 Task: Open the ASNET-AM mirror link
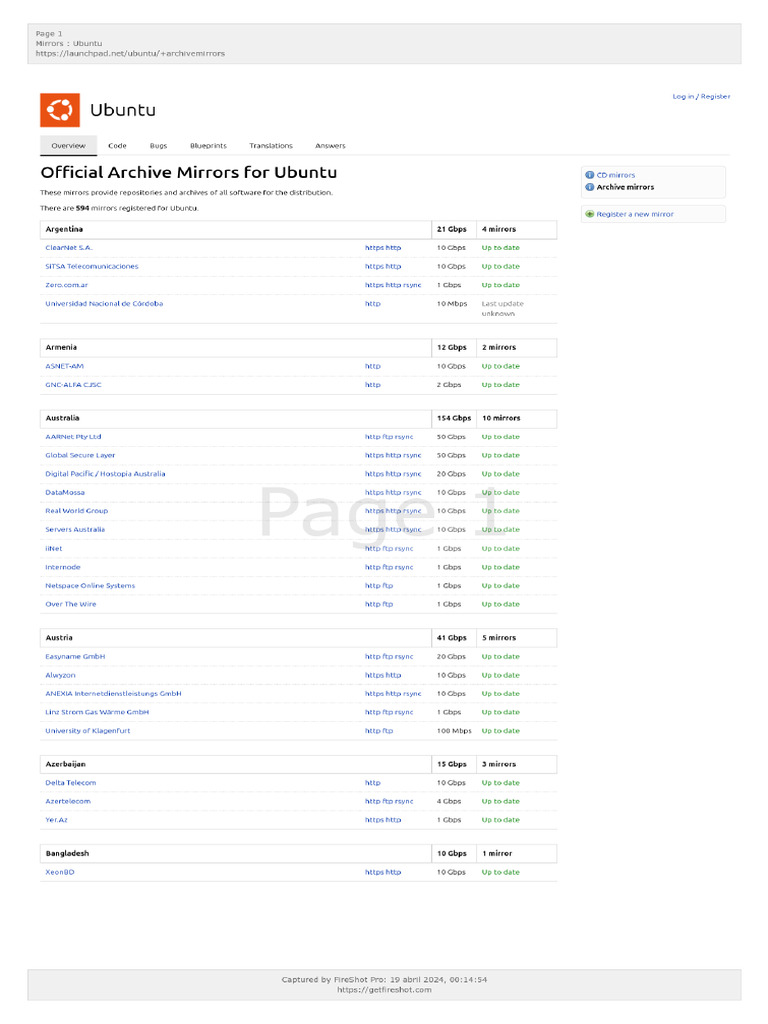(x=65, y=366)
